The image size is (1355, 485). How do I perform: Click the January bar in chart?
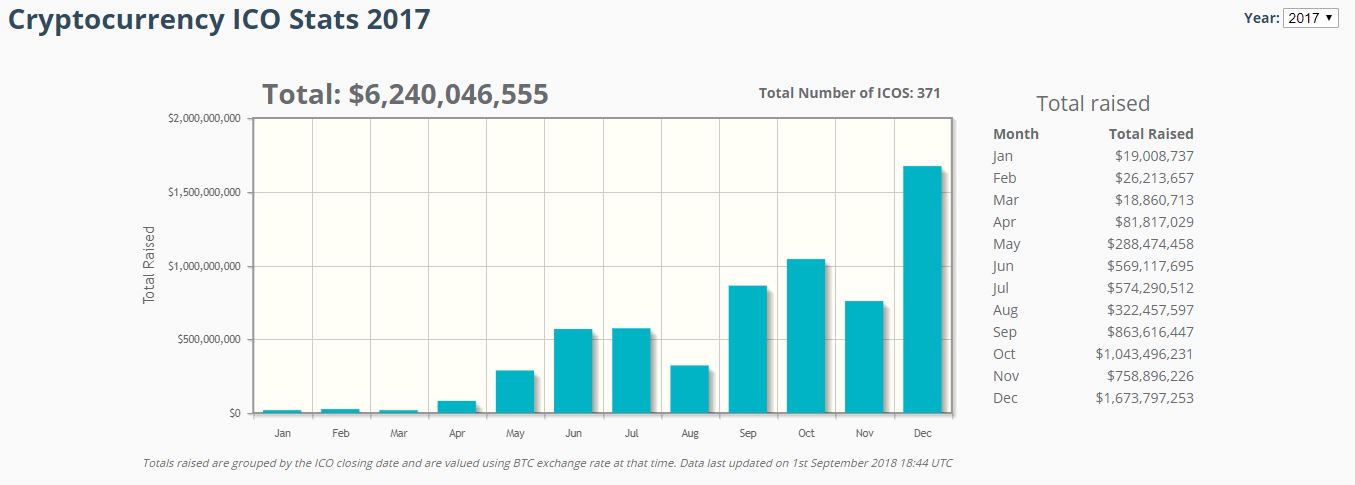tap(282, 411)
